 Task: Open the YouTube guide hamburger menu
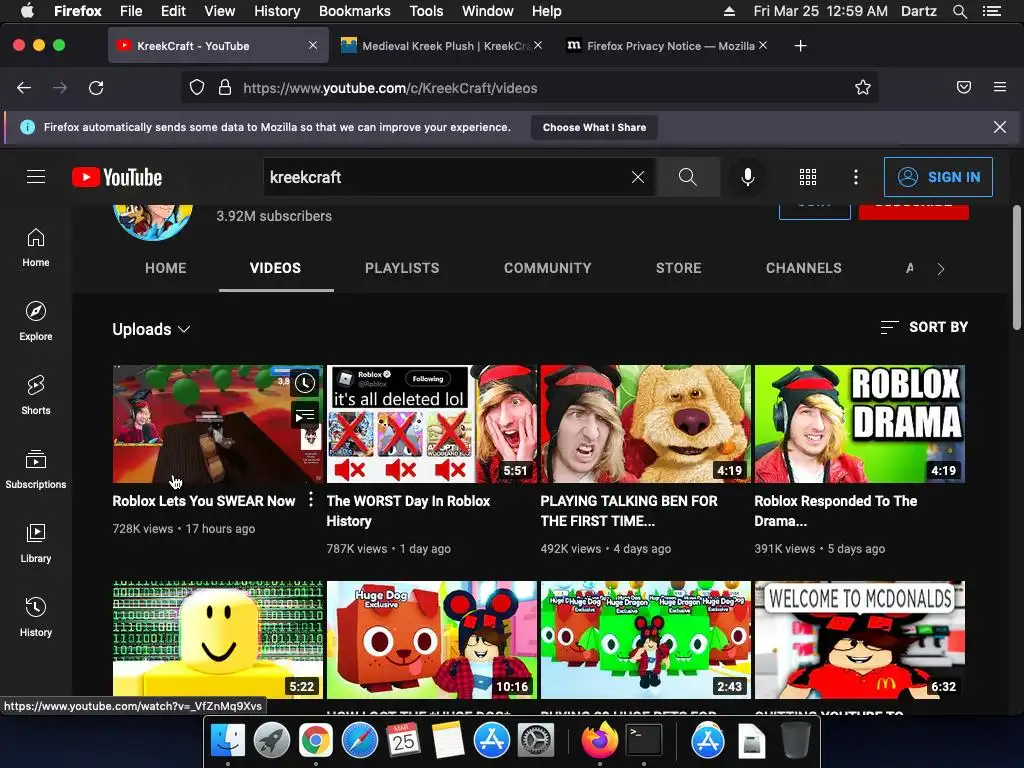(36, 177)
